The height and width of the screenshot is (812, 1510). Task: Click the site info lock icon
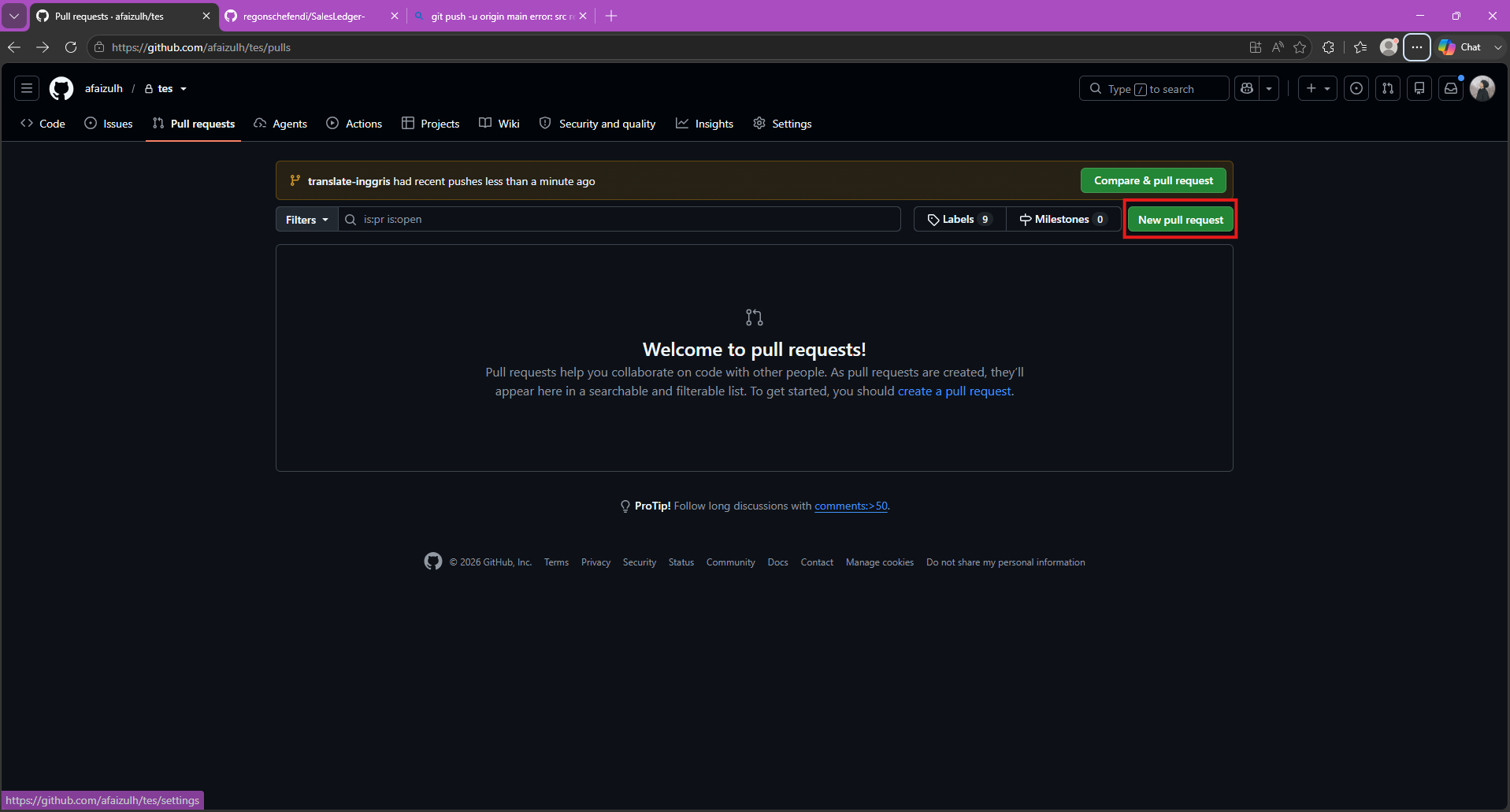coord(99,47)
